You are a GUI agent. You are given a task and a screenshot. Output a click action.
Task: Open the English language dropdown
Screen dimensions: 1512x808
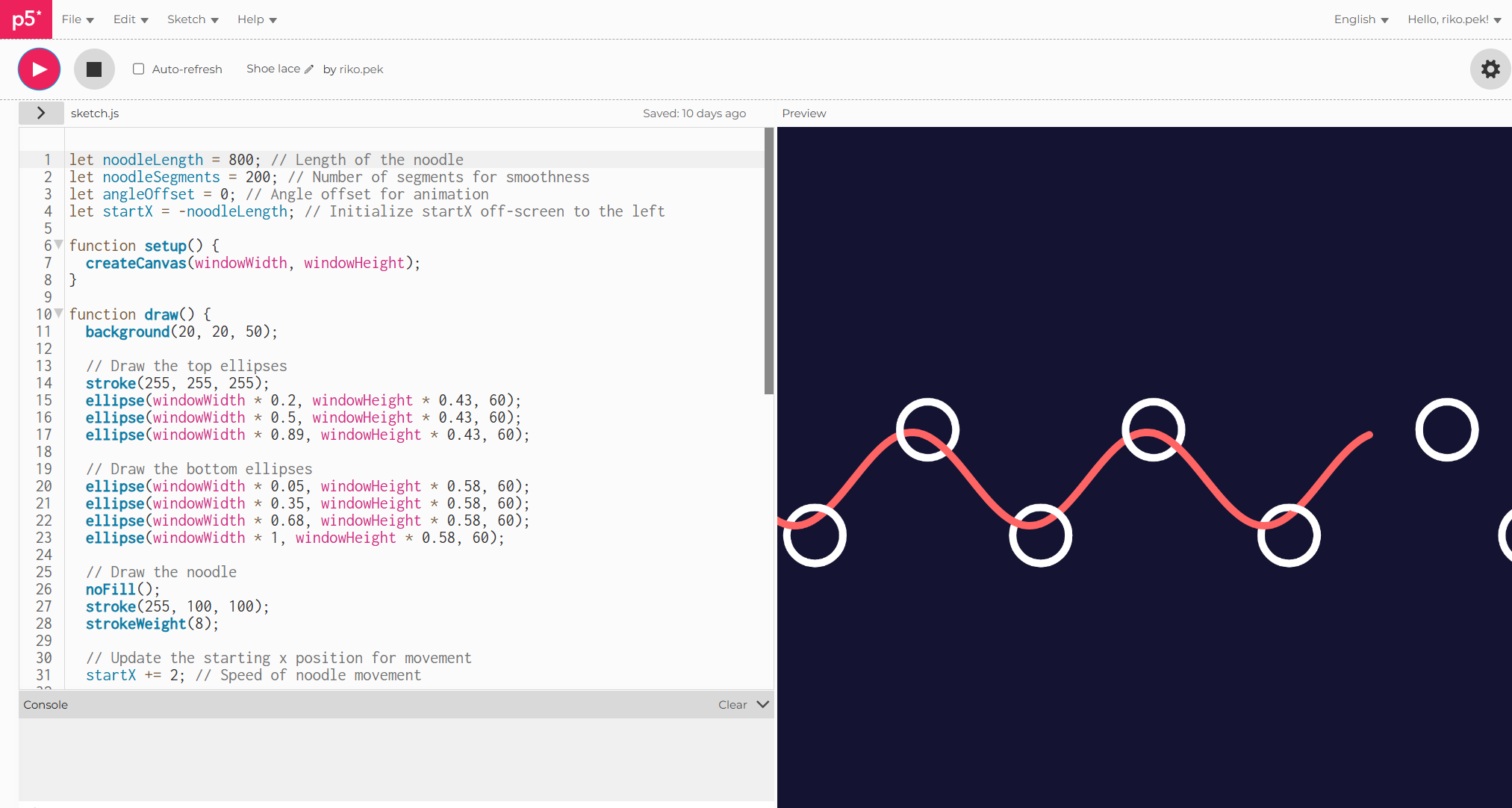point(1360,19)
